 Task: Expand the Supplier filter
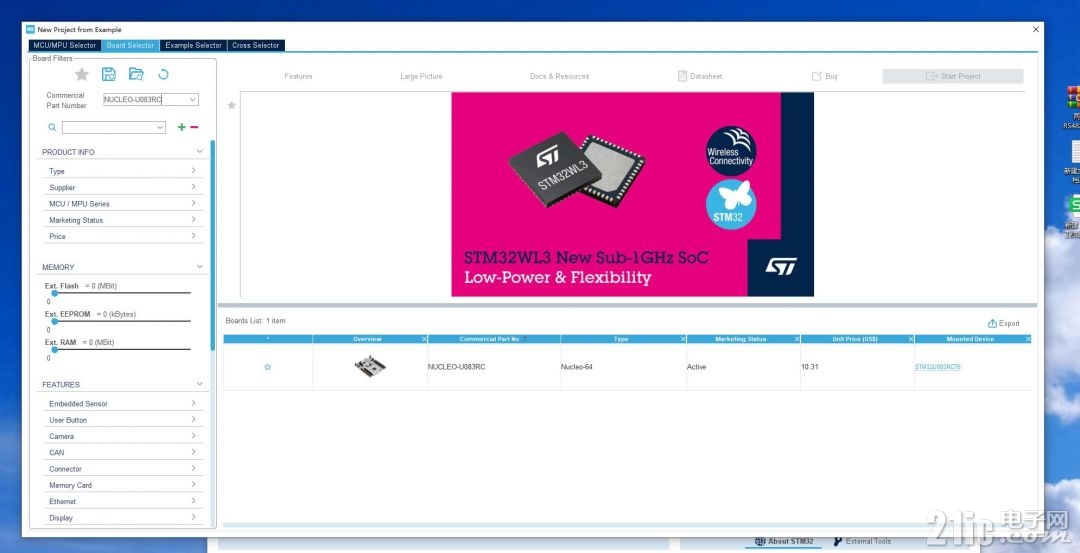point(123,187)
